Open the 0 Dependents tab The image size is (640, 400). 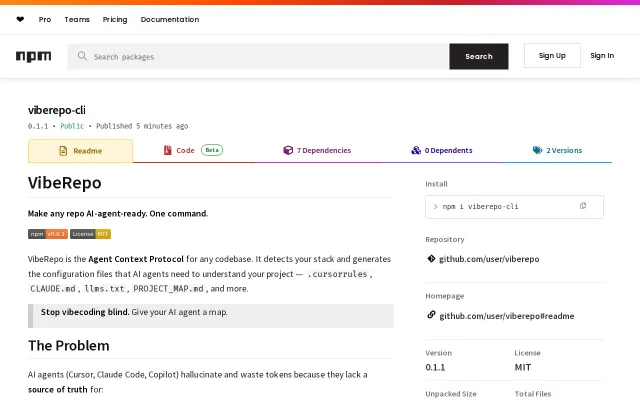tap(442, 150)
